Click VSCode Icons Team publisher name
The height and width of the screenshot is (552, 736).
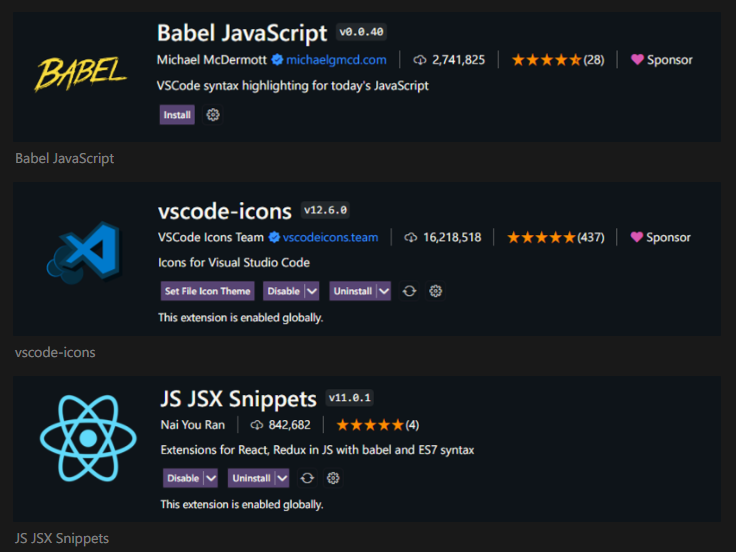click(x=211, y=238)
